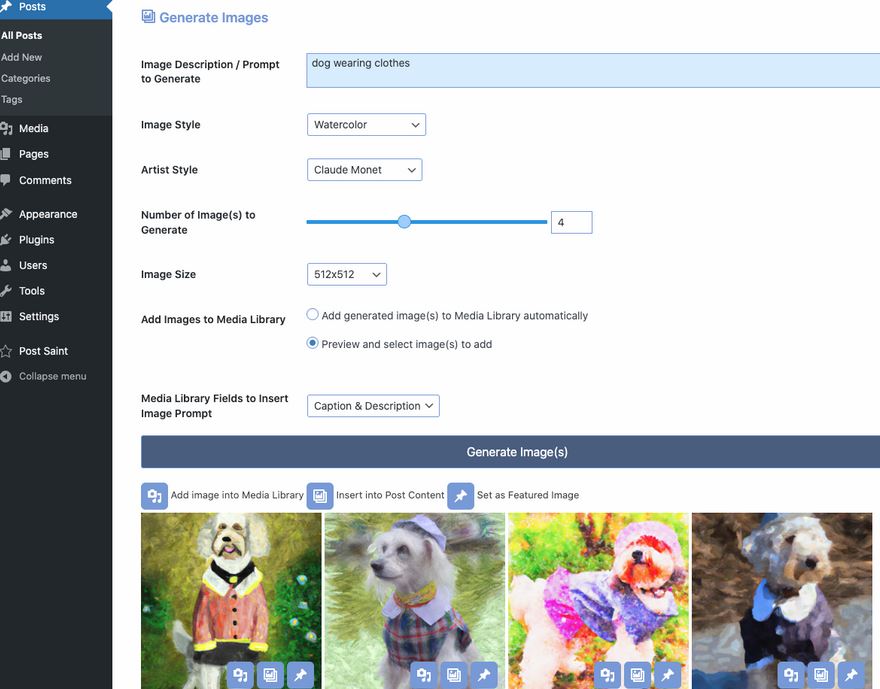Click the Users icon in sidebar
The height and width of the screenshot is (689, 880).
tap(6, 265)
